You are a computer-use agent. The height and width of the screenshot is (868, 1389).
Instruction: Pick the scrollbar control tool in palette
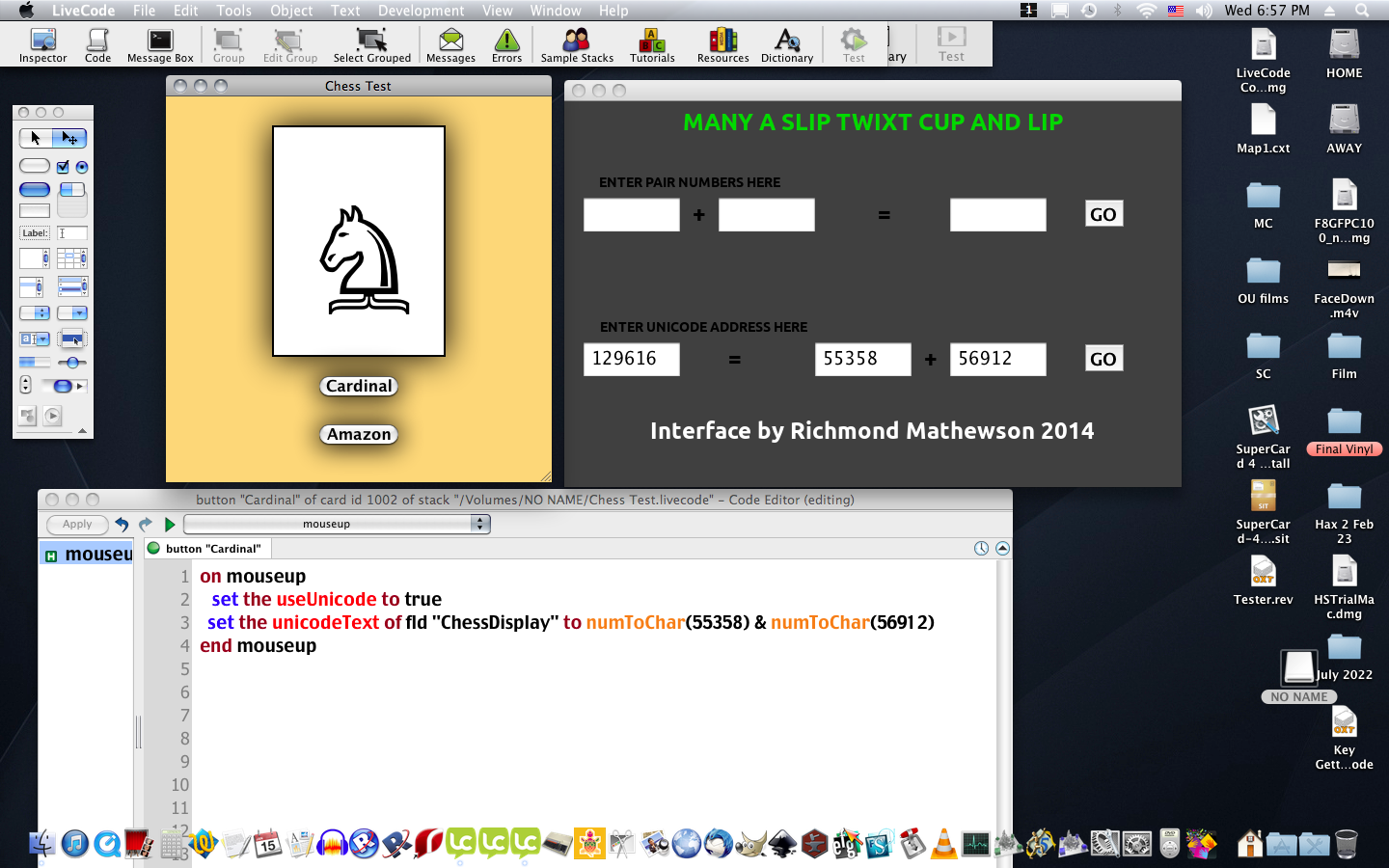click(65, 386)
